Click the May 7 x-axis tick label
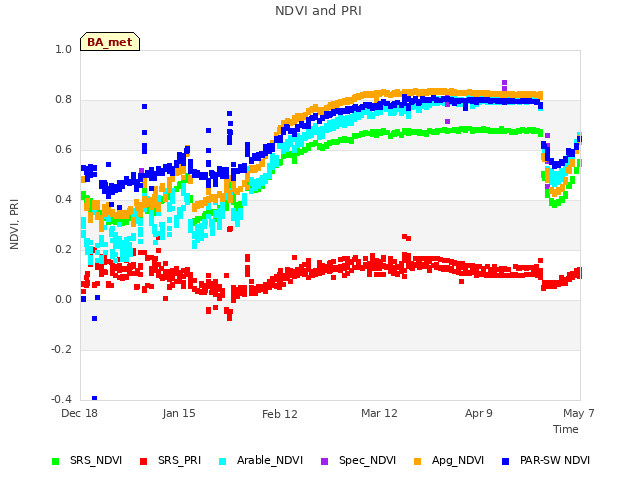The image size is (640, 480). tap(579, 413)
